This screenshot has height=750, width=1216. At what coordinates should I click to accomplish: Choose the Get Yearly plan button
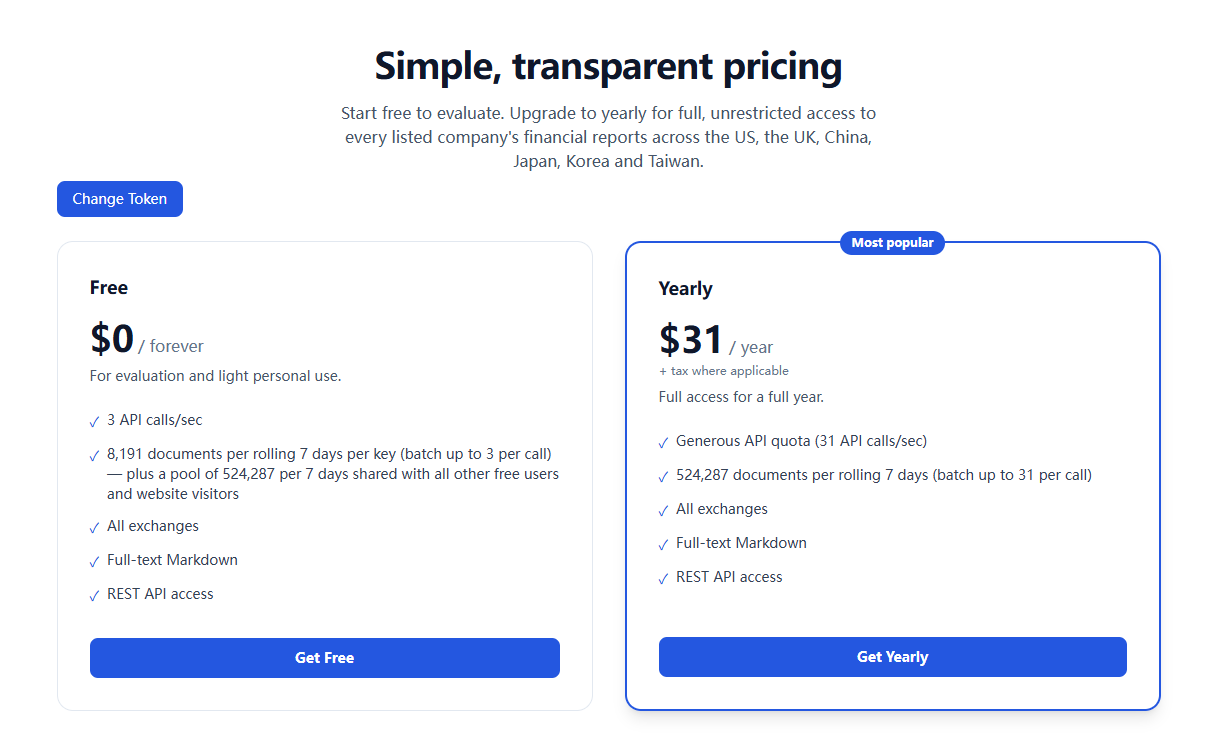coord(893,657)
